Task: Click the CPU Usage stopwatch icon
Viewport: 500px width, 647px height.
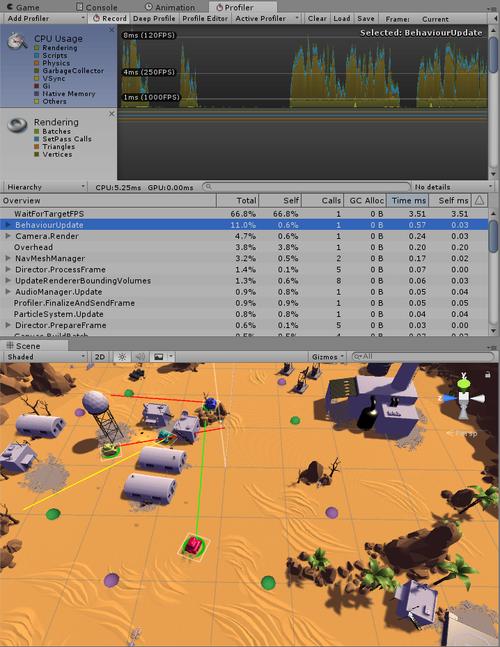Action: tap(17, 42)
